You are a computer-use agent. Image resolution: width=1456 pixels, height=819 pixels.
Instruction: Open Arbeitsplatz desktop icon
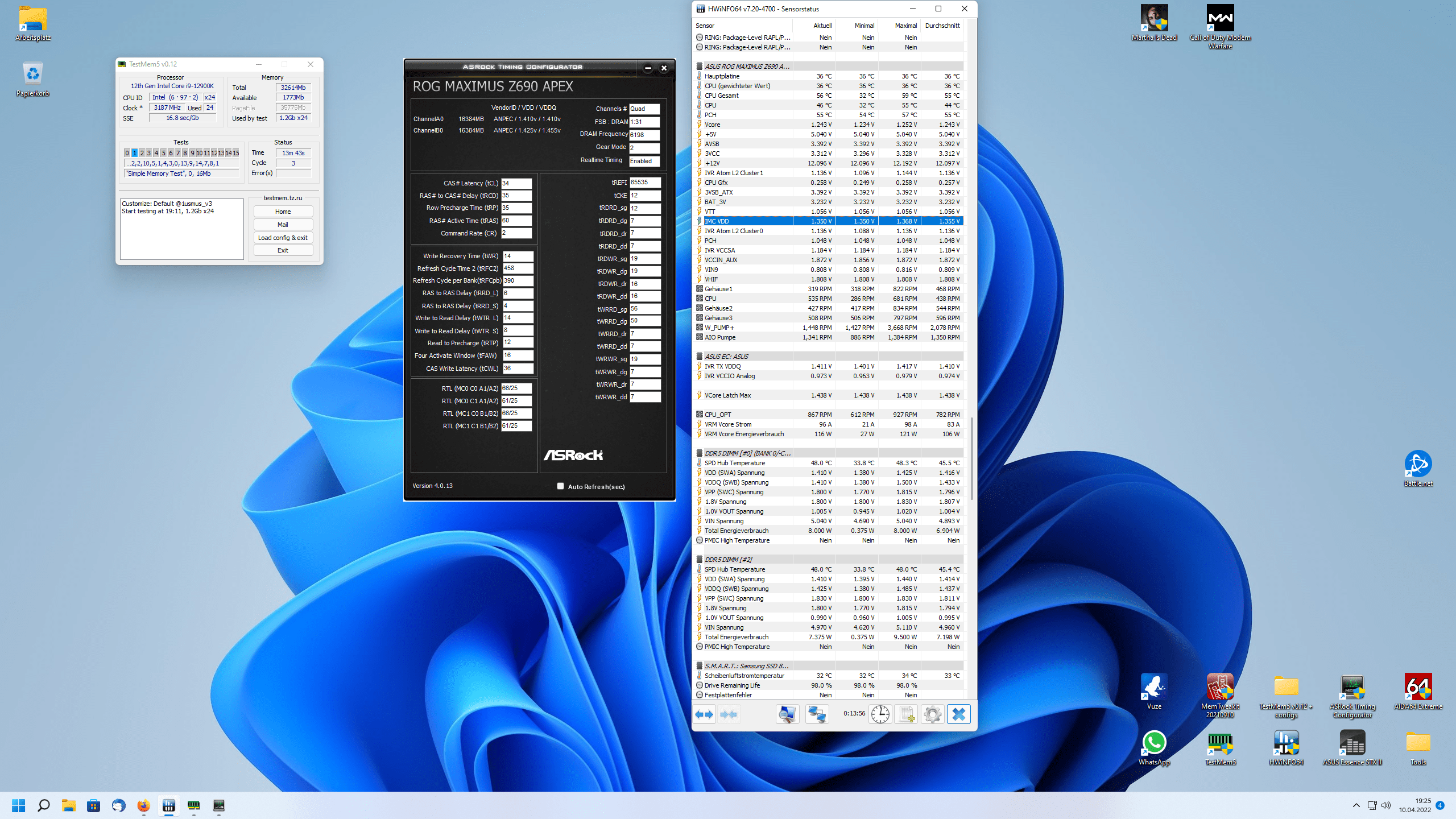pos(32,23)
